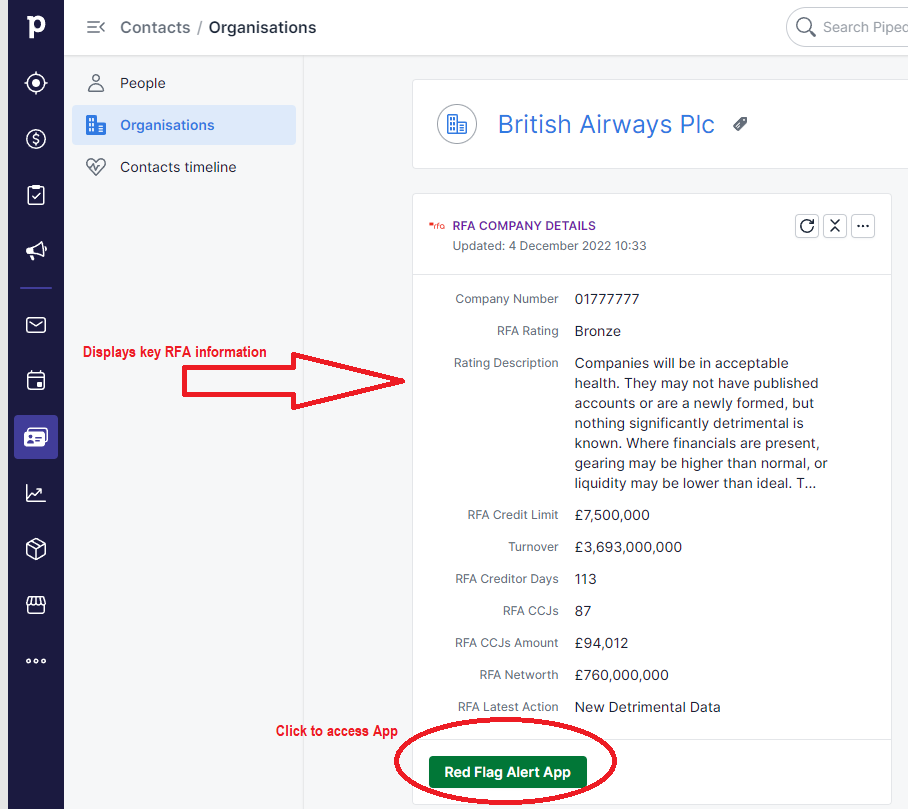Open More three-dots sidebar menu
The image size is (908, 809).
pyautogui.click(x=36, y=661)
